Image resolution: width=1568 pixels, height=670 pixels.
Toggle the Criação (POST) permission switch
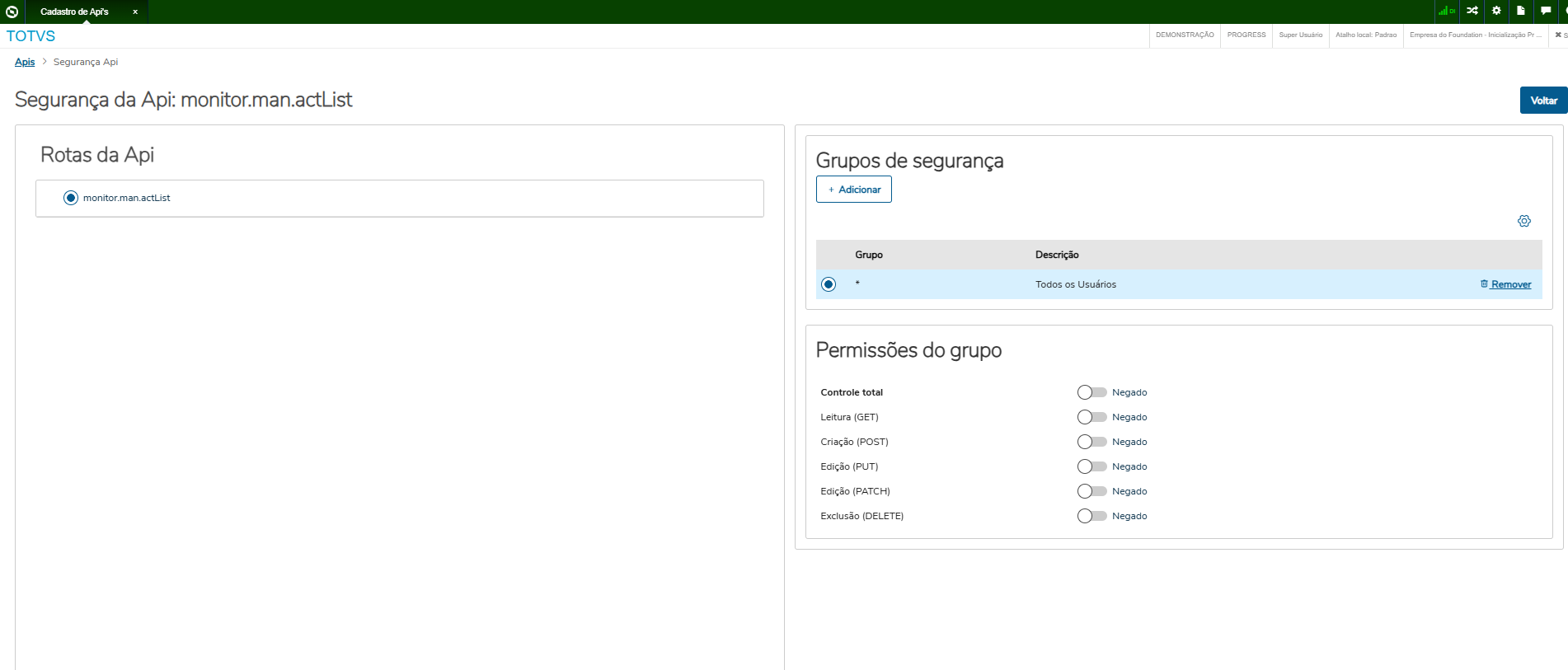[1091, 442]
